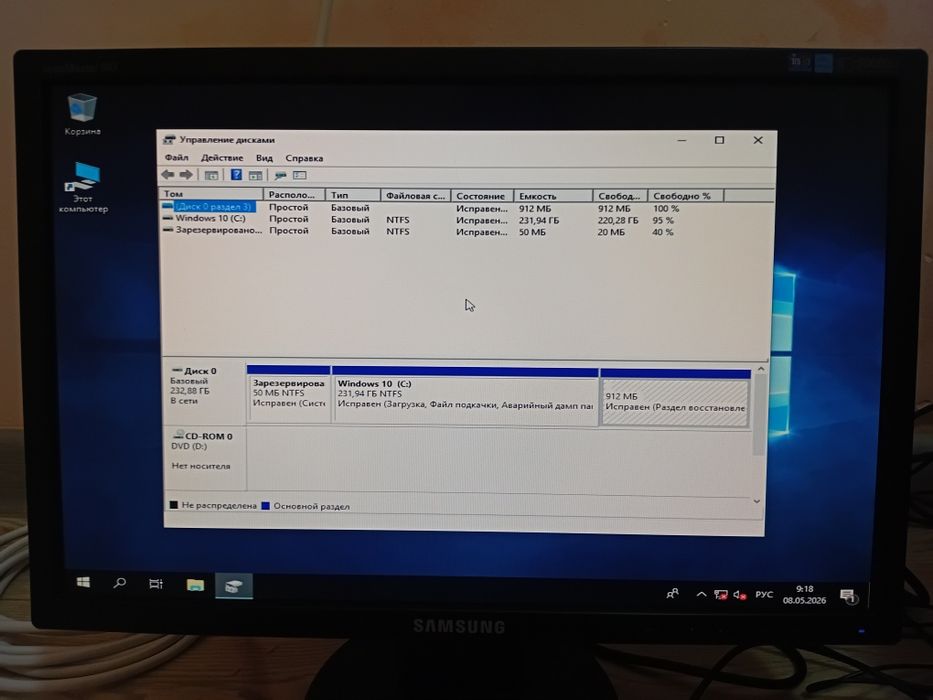Viewport: 933px width, 700px height.
Task: Select the Зарезервирова 50 МБ NTFS partition block
Action: point(289,394)
